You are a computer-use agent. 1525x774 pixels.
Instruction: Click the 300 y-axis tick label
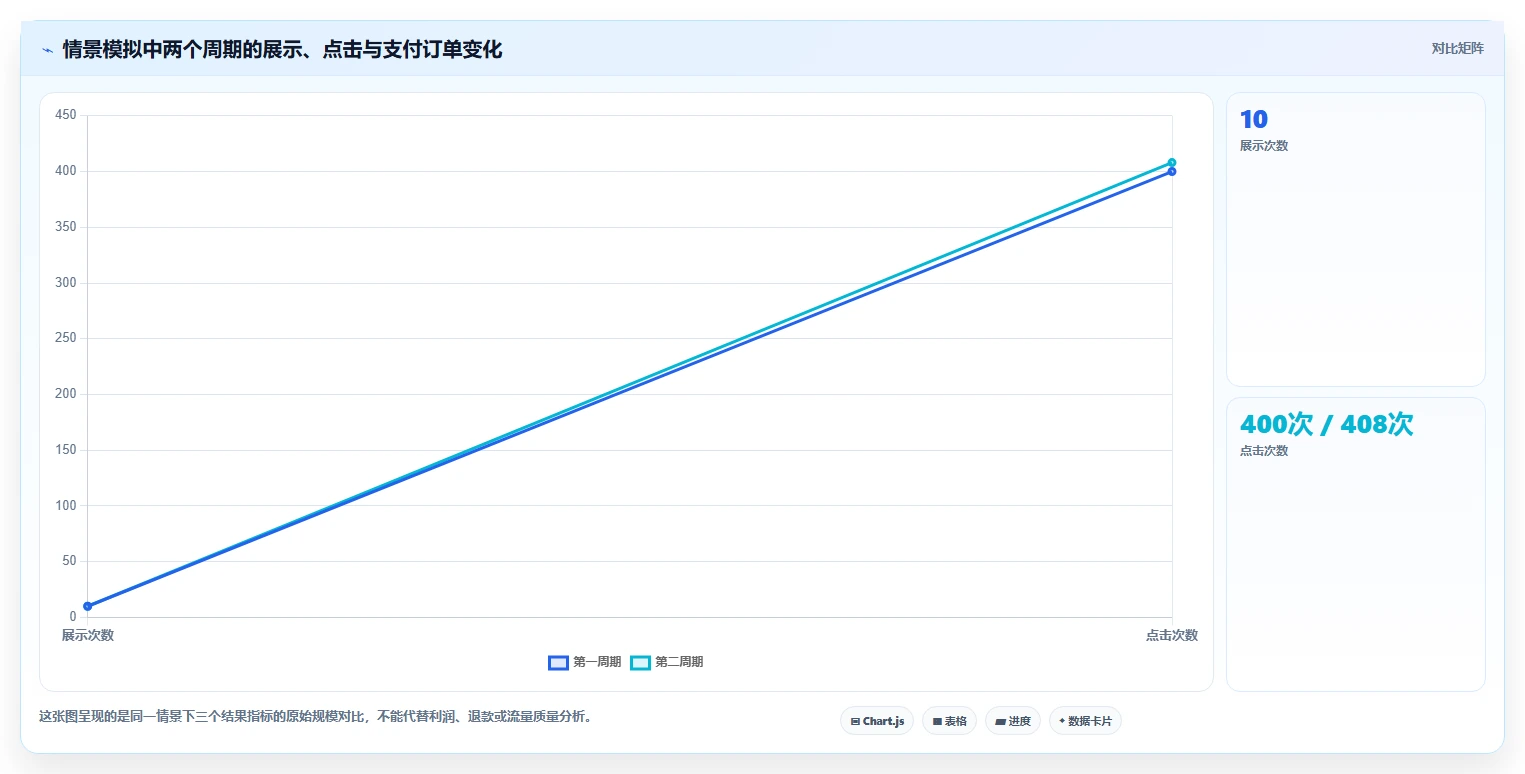pyautogui.click(x=66, y=283)
